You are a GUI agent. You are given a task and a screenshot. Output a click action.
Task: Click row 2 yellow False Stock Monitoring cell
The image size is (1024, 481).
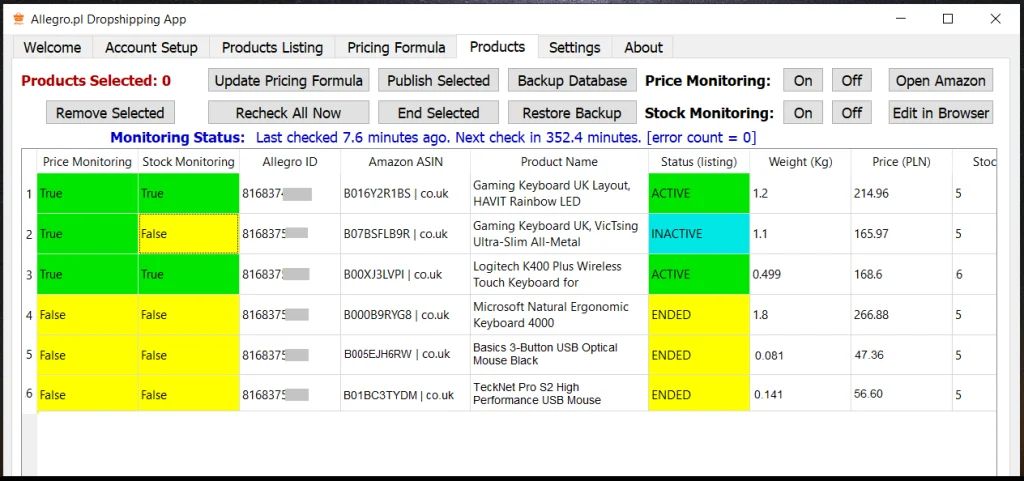pos(189,234)
